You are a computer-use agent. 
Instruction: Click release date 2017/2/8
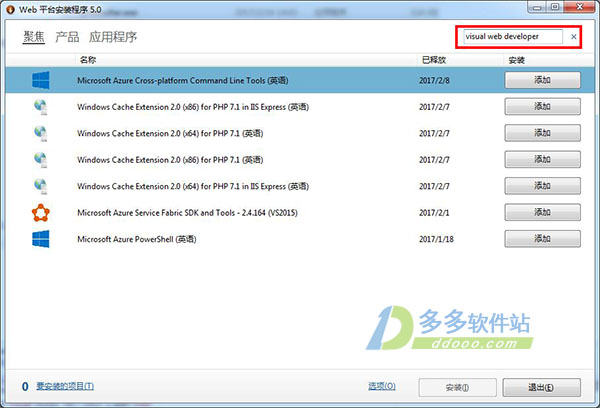[434, 81]
